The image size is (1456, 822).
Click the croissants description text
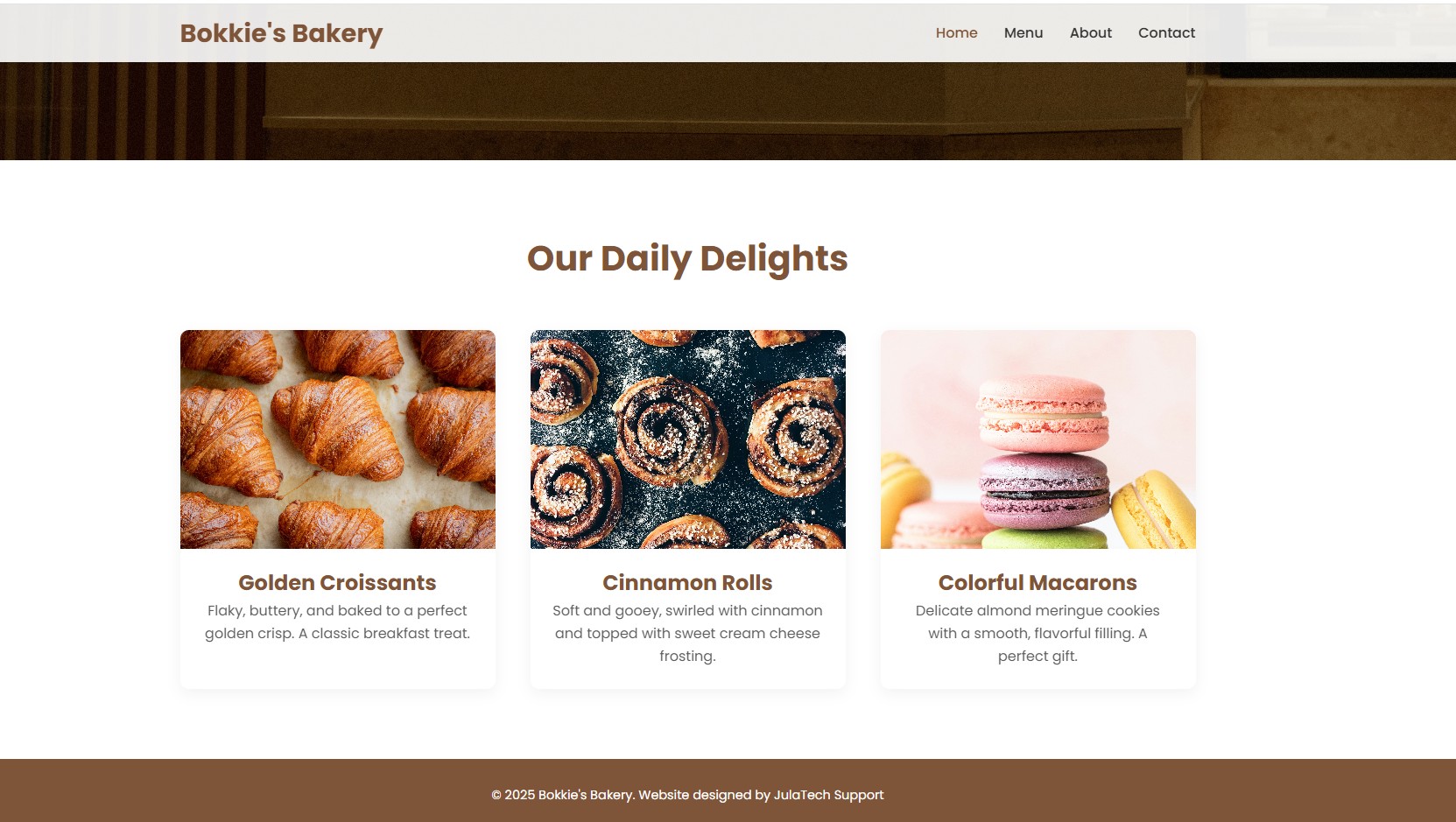coord(337,622)
